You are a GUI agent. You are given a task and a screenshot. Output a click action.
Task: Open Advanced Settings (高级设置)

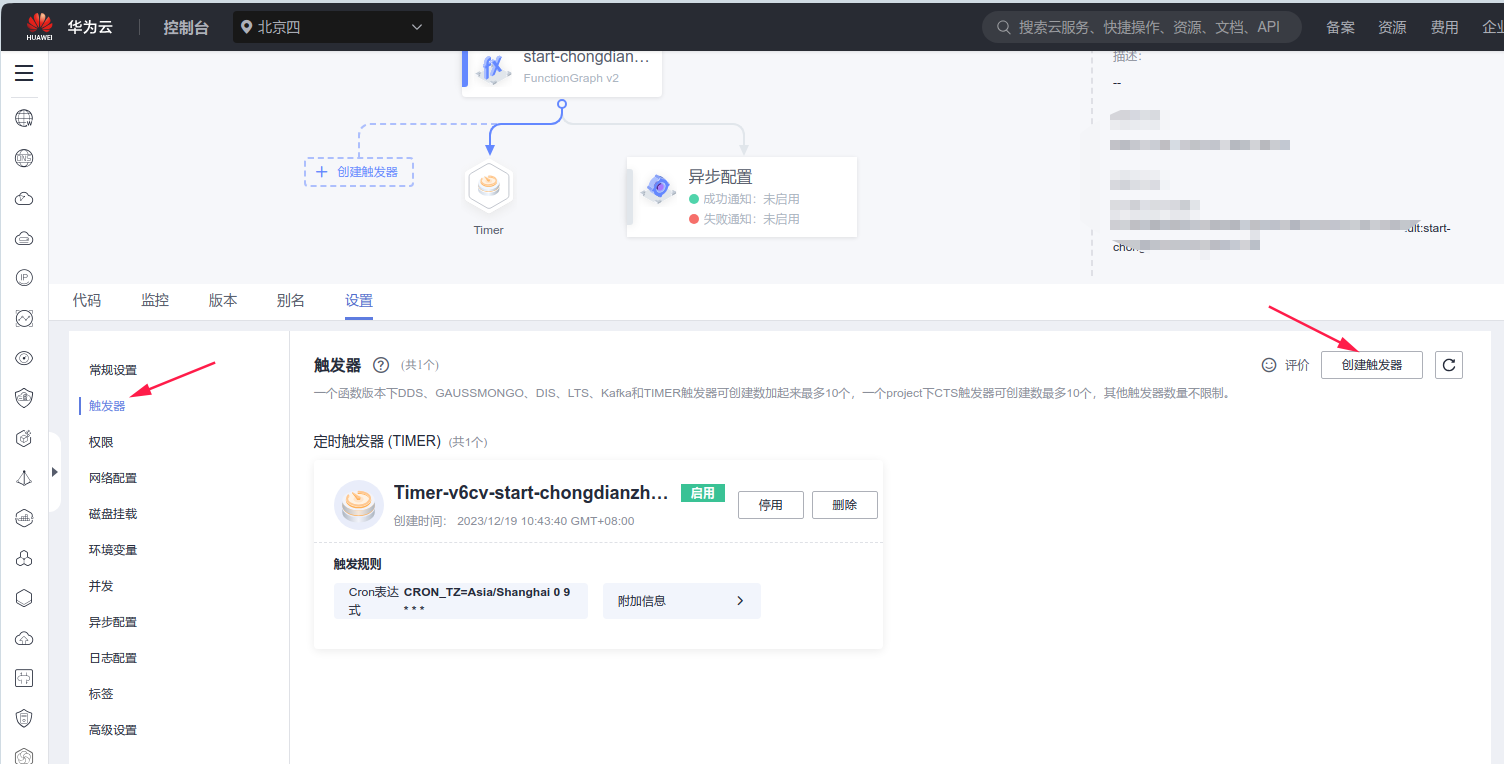(x=113, y=730)
